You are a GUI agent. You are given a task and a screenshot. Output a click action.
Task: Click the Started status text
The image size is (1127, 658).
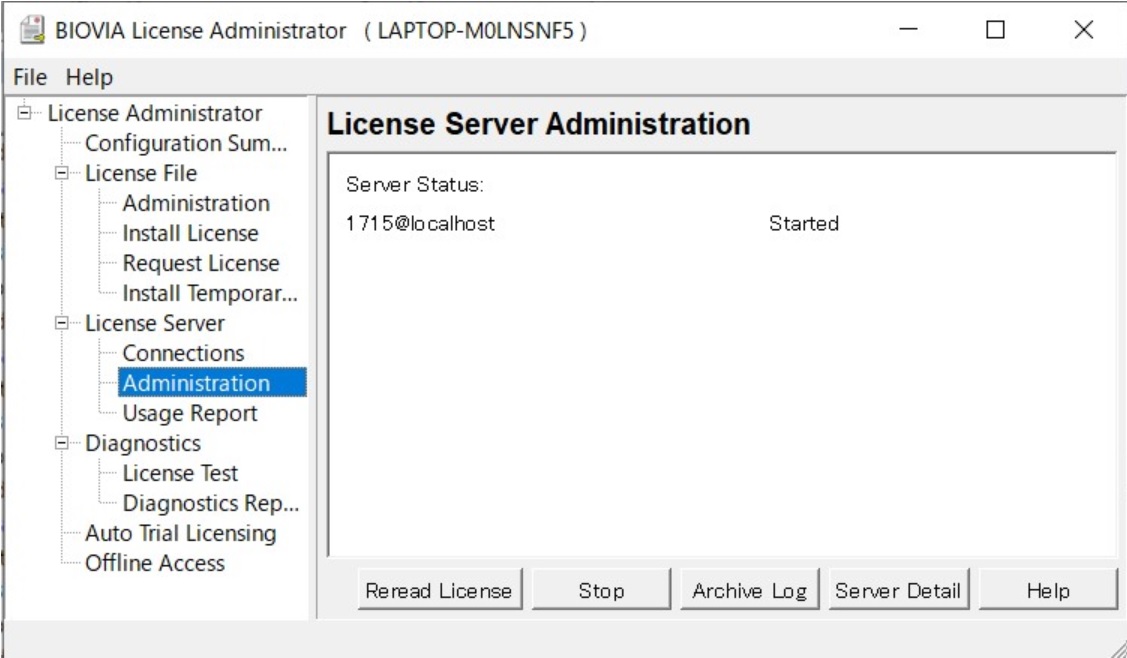click(x=804, y=224)
